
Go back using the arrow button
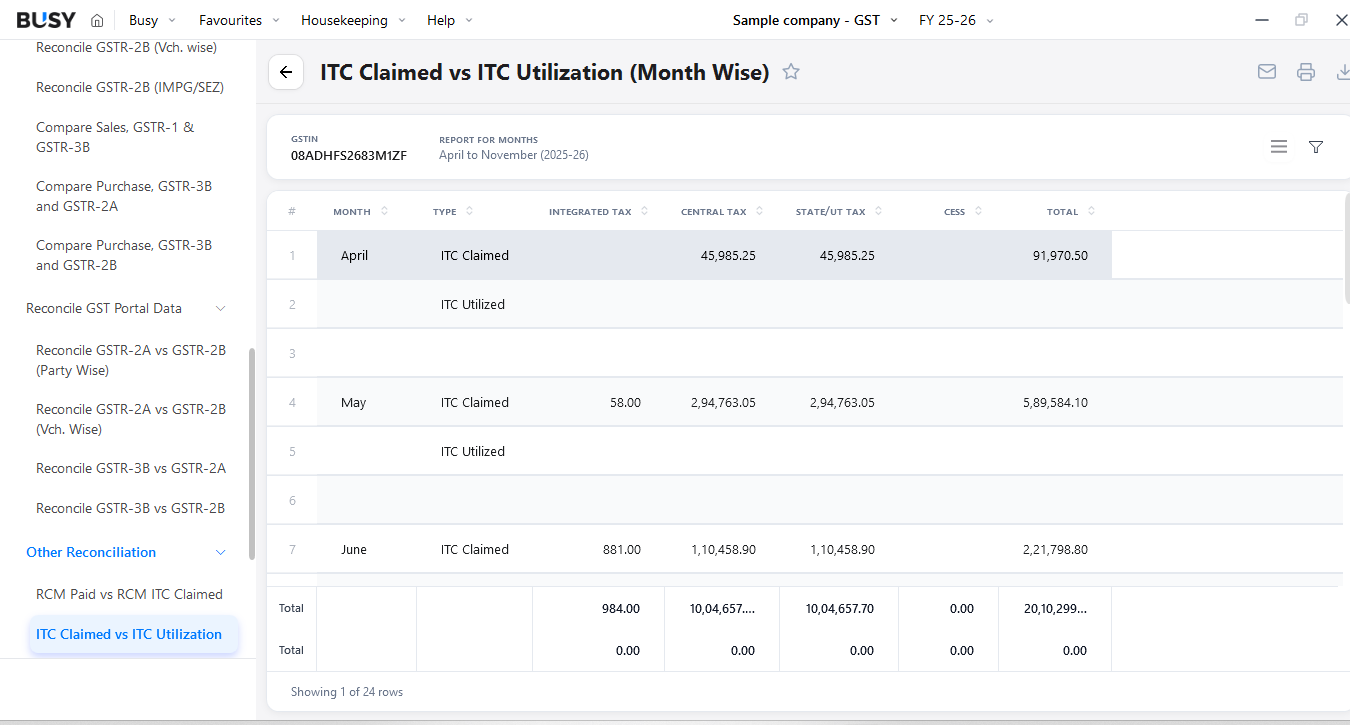[x=286, y=72]
